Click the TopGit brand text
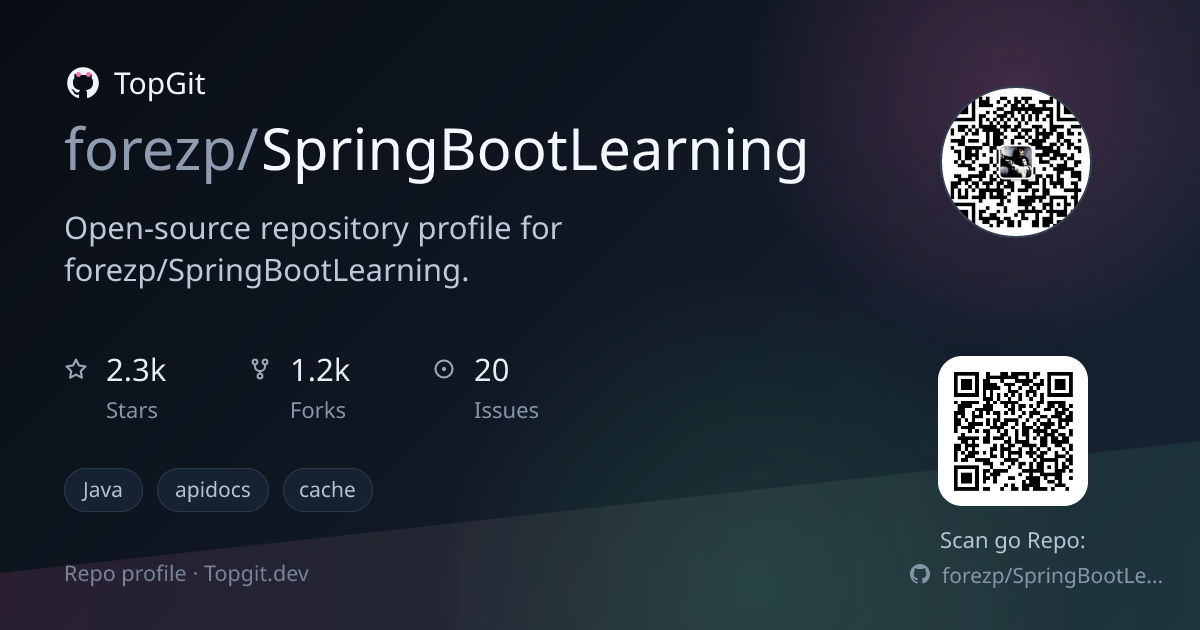1200x630 pixels. 160,84
